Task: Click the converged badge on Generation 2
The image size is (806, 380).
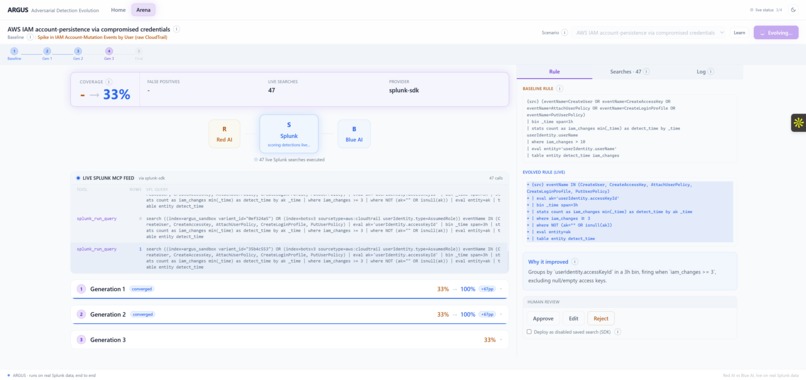Action: 142,314
